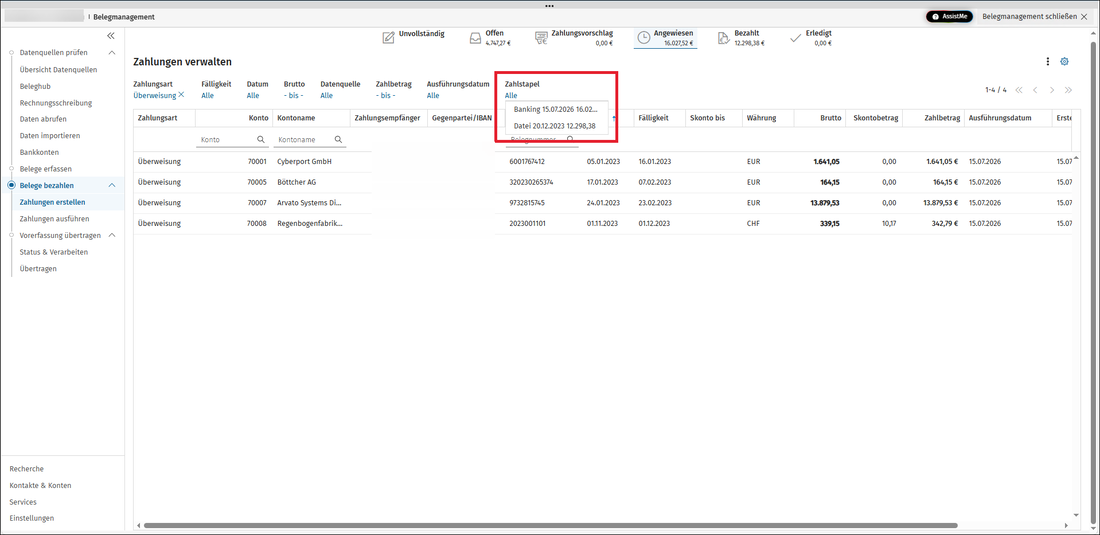Collapse Datenquellen prüfen section
Screen dimensions: 1100x535
tap(112, 53)
